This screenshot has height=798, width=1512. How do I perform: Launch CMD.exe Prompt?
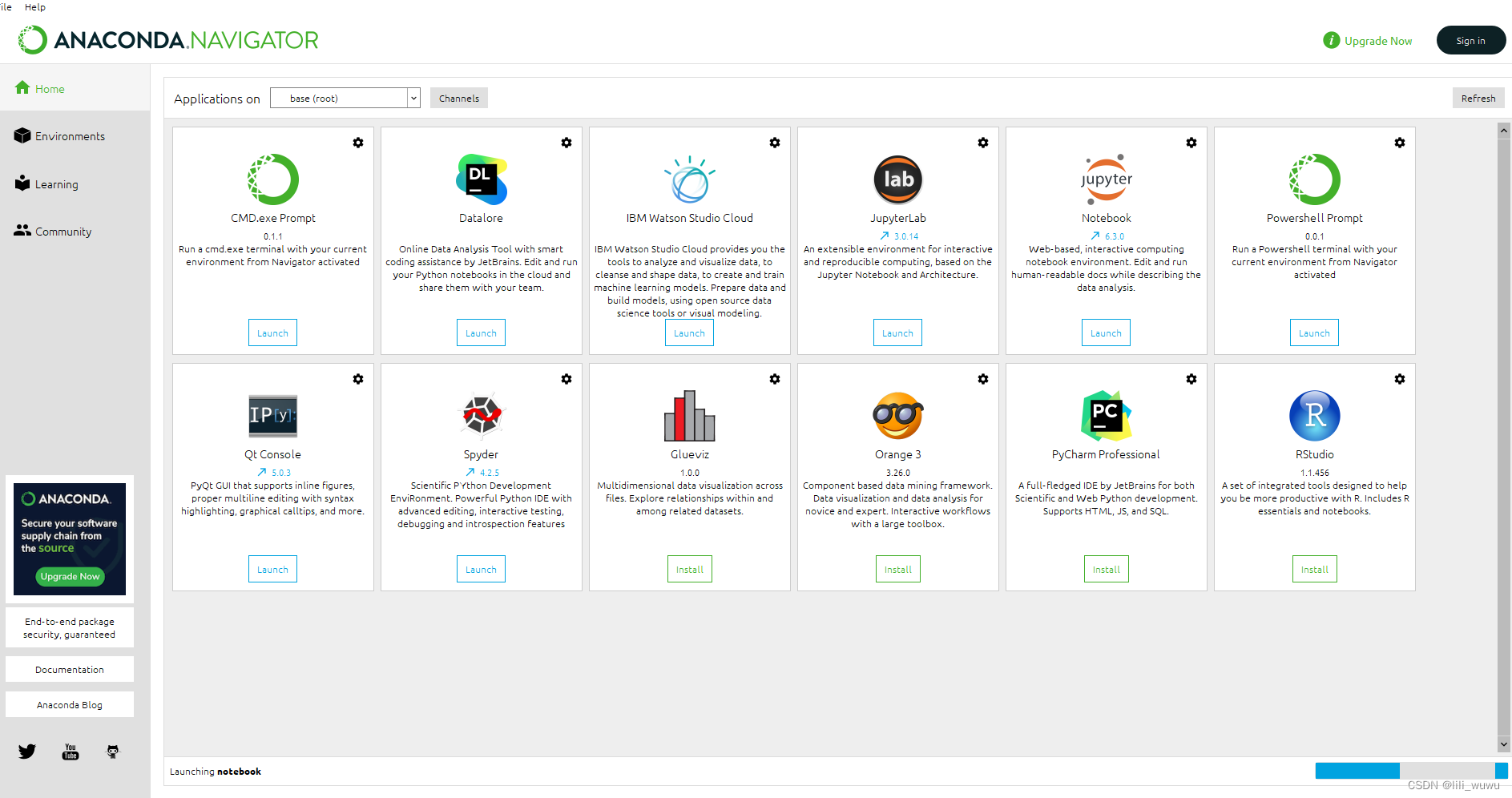tap(273, 332)
